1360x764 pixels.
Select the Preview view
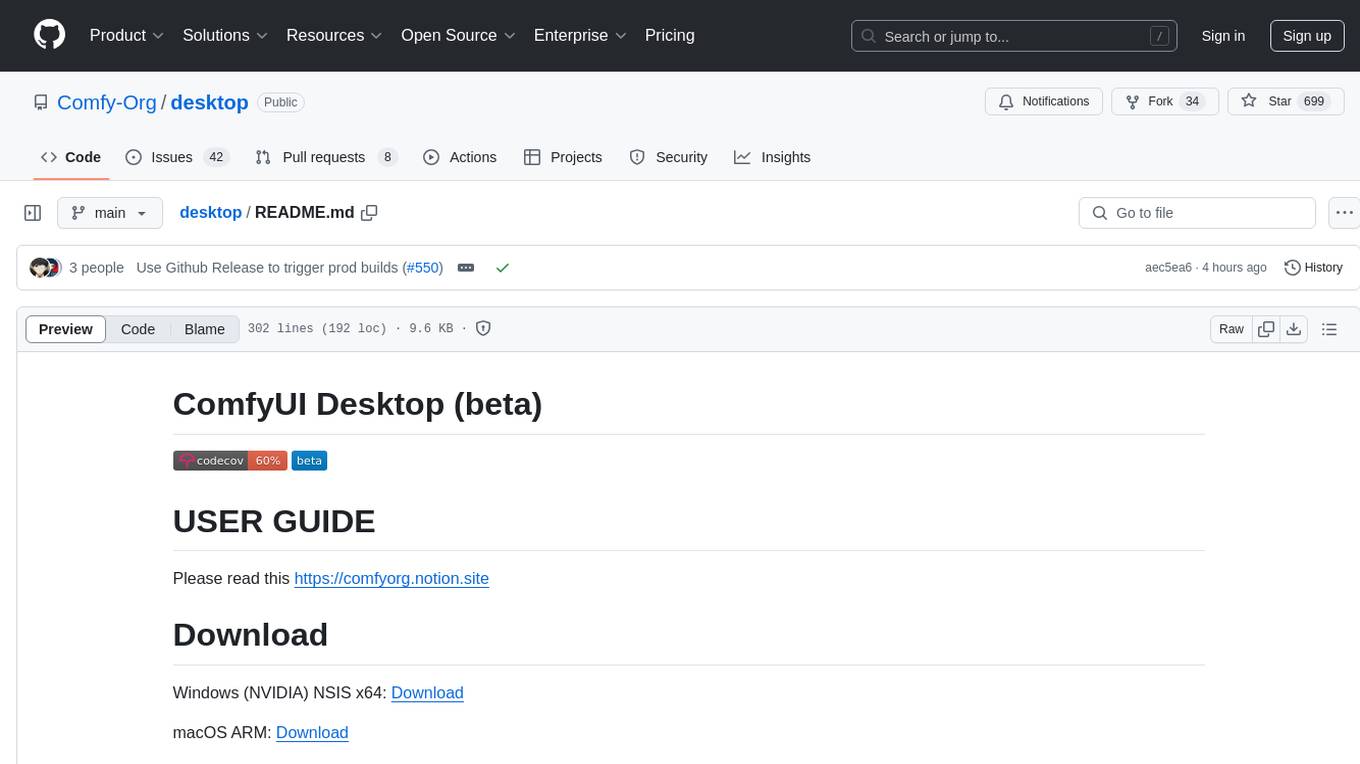pos(66,329)
